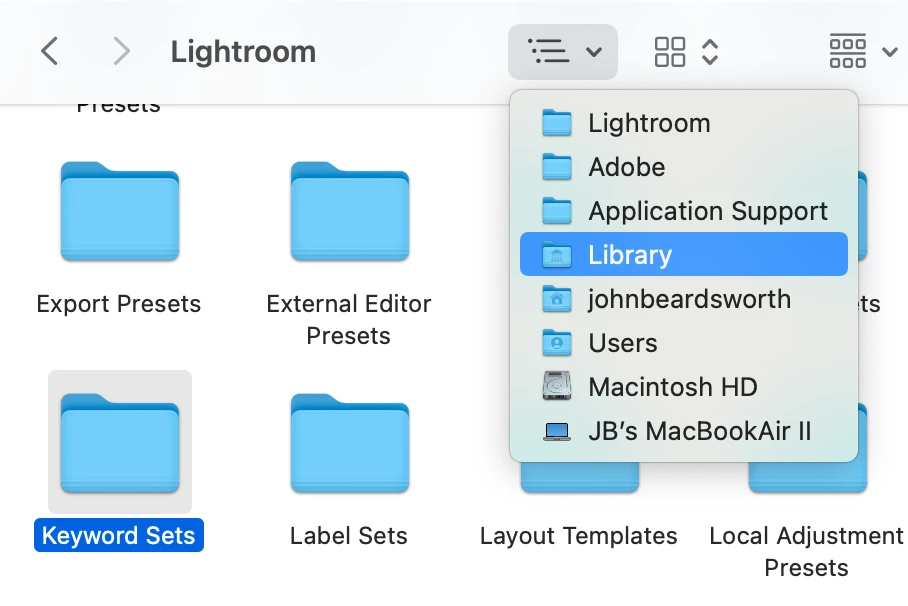Click the Export Presets label
Image resolution: width=908 pixels, height=606 pixels.
coord(119,304)
